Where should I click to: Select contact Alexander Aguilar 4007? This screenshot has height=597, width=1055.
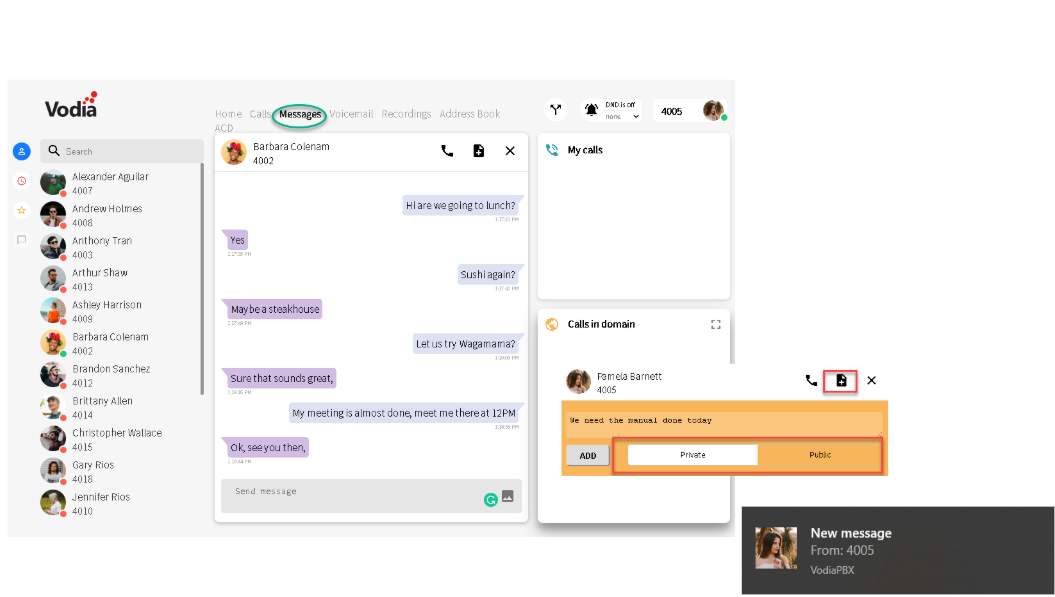(x=120, y=183)
